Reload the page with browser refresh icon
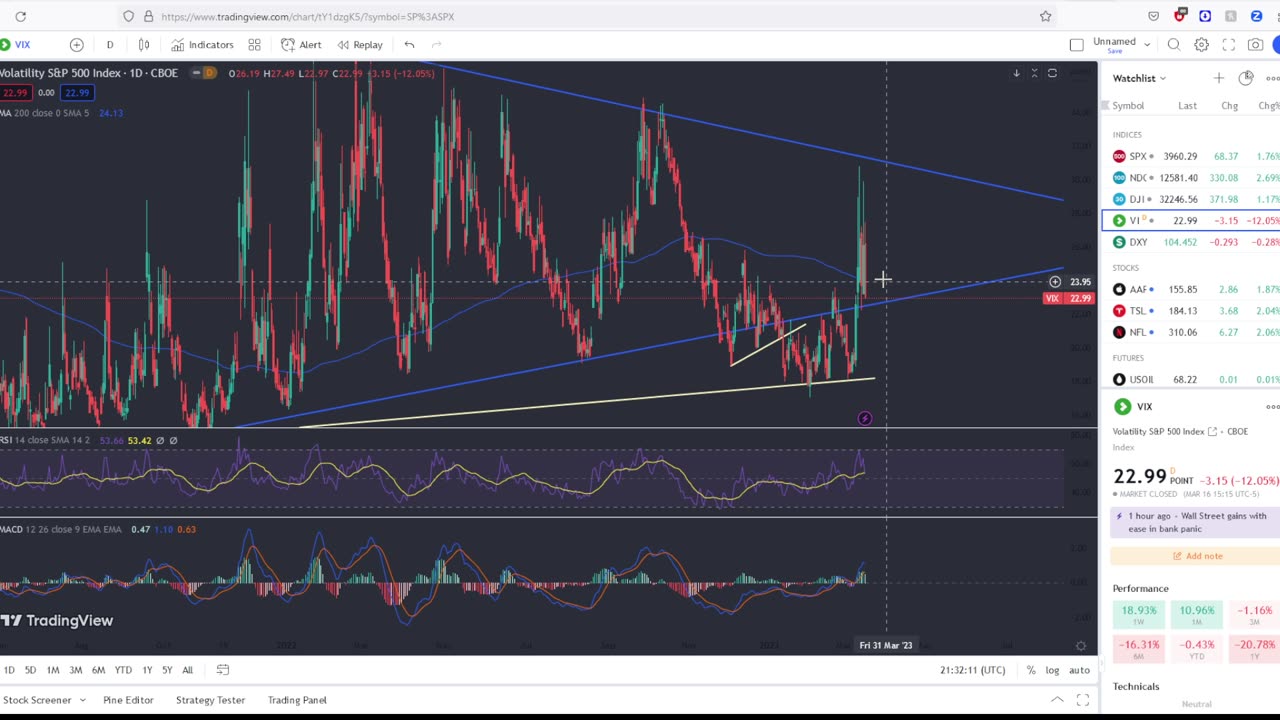 point(20,16)
